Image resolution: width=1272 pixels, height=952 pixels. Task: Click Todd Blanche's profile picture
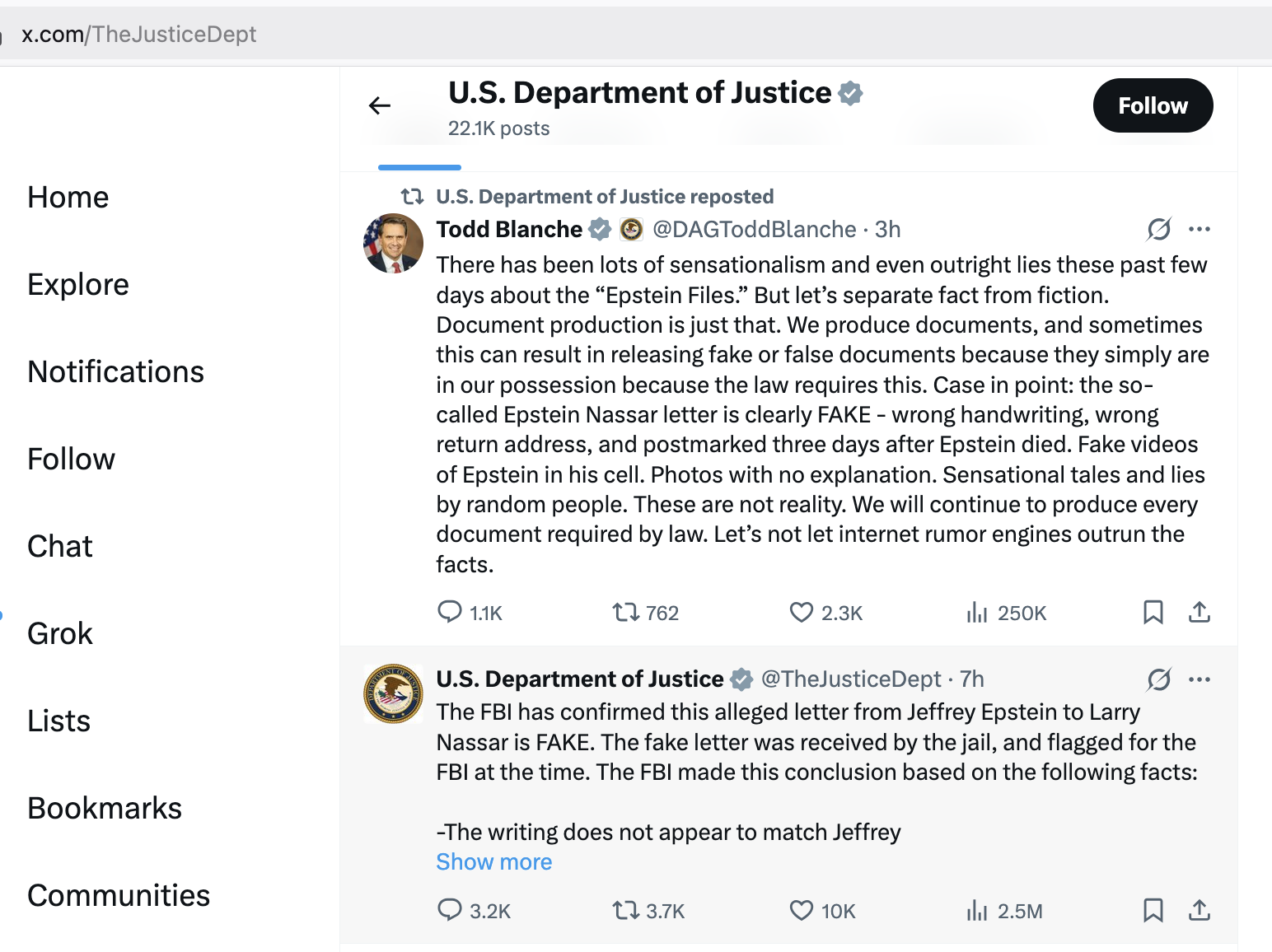coord(393,244)
